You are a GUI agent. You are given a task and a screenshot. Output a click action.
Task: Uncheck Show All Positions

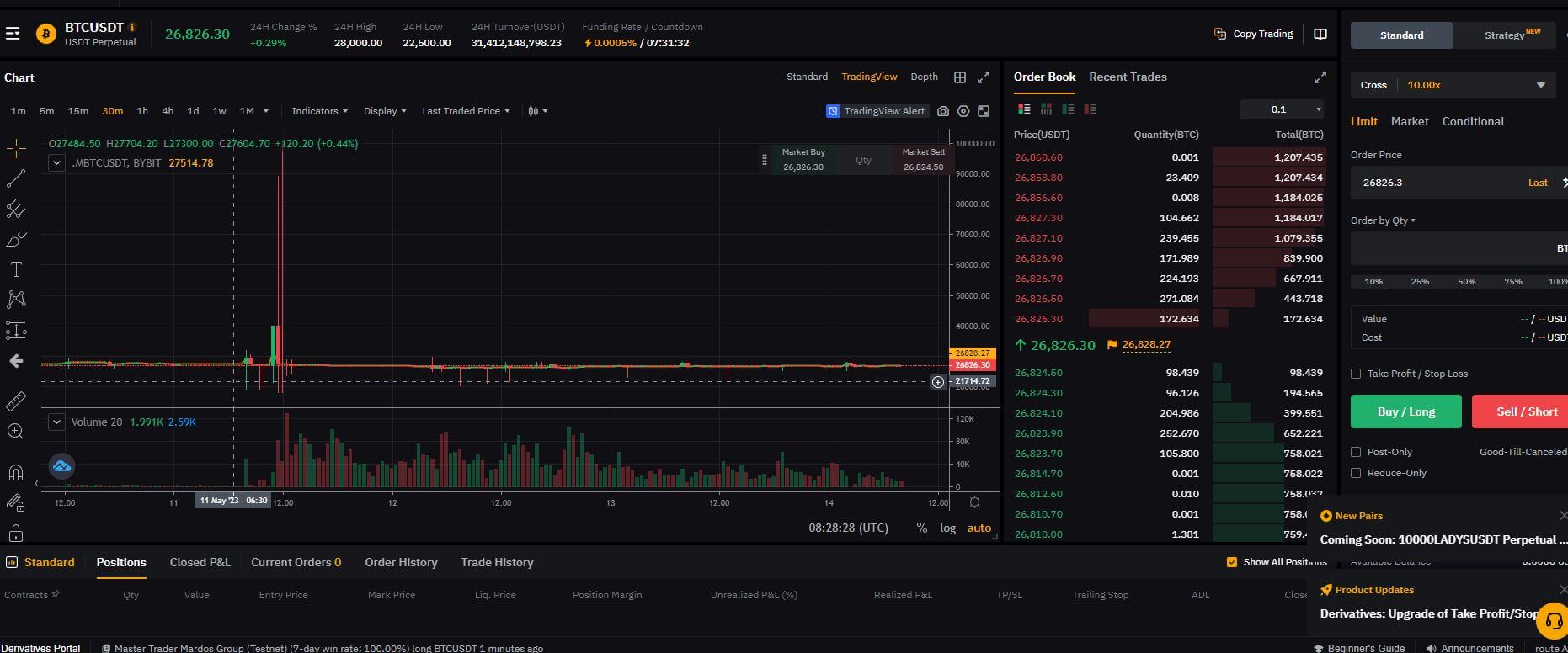pyautogui.click(x=1232, y=562)
